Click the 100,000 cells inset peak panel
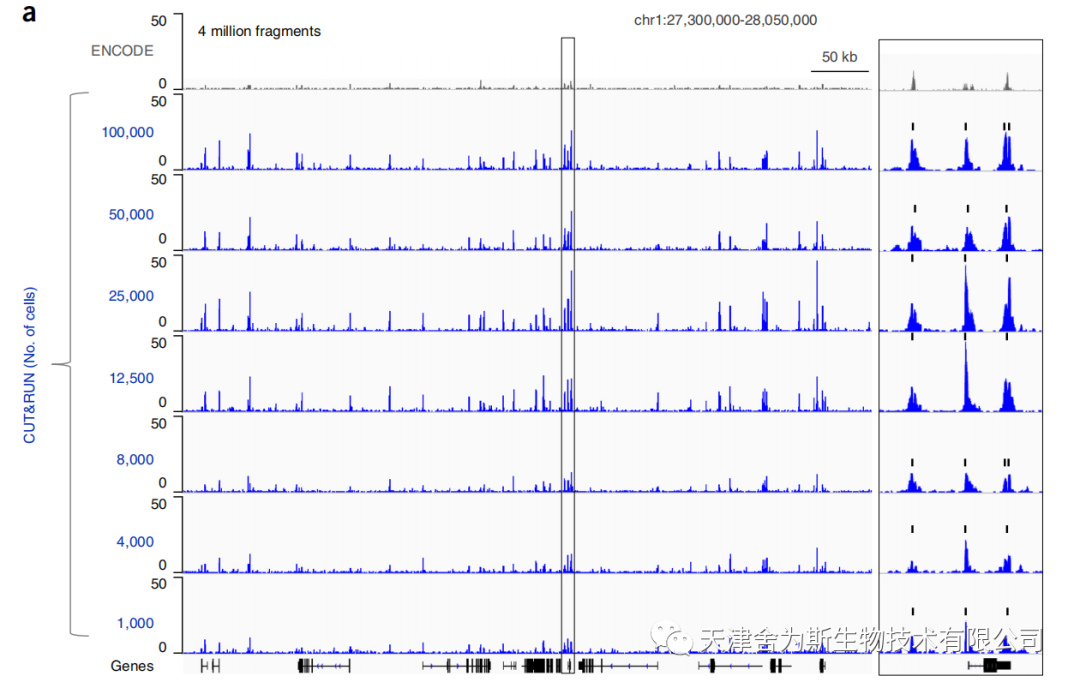Viewport: 1080px width, 688px height. pos(960,146)
